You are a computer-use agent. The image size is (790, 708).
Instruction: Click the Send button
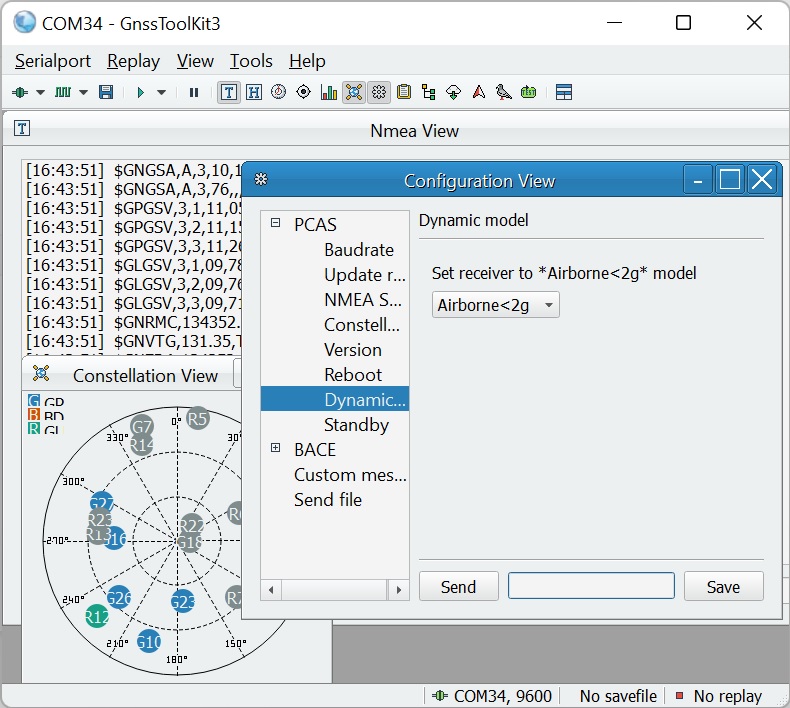[x=458, y=587]
